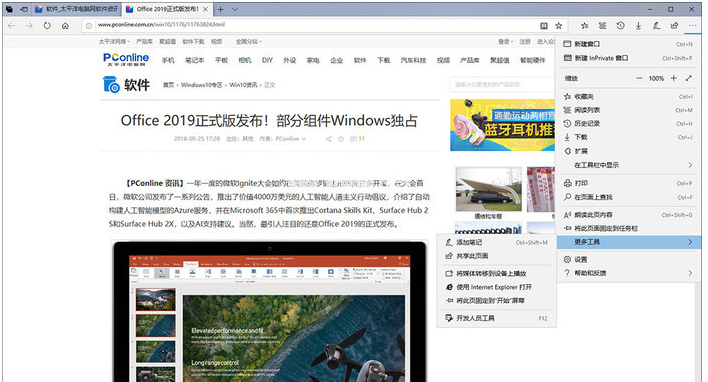Toggle reading view in the address bar
Image resolution: width=708 pixels, height=382 pixels.
click(544, 26)
